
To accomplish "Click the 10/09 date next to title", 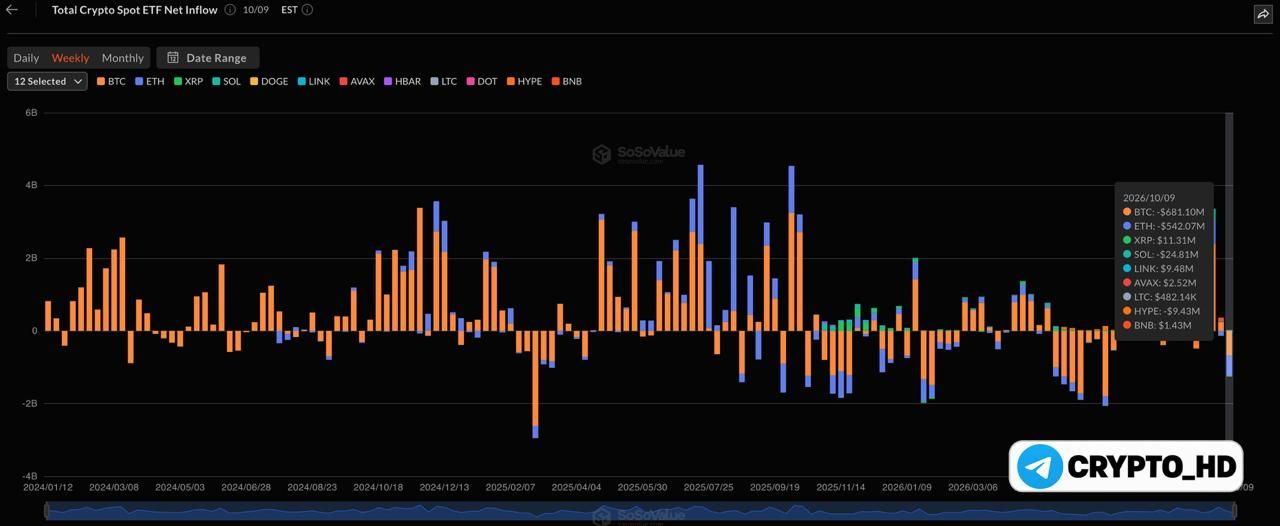I will pyautogui.click(x=256, y=10).
